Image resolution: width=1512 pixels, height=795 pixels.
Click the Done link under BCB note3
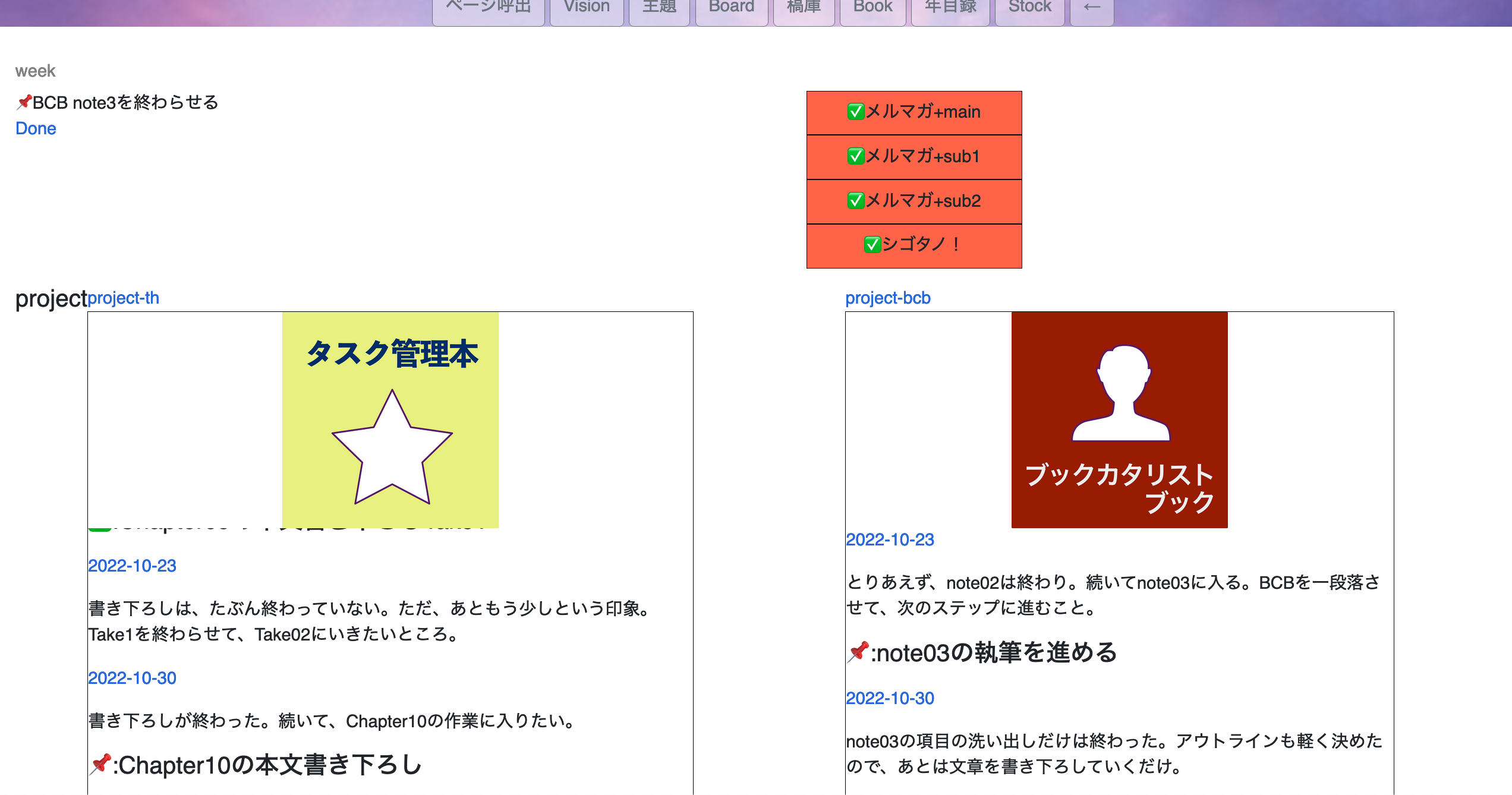click(36, 128)
